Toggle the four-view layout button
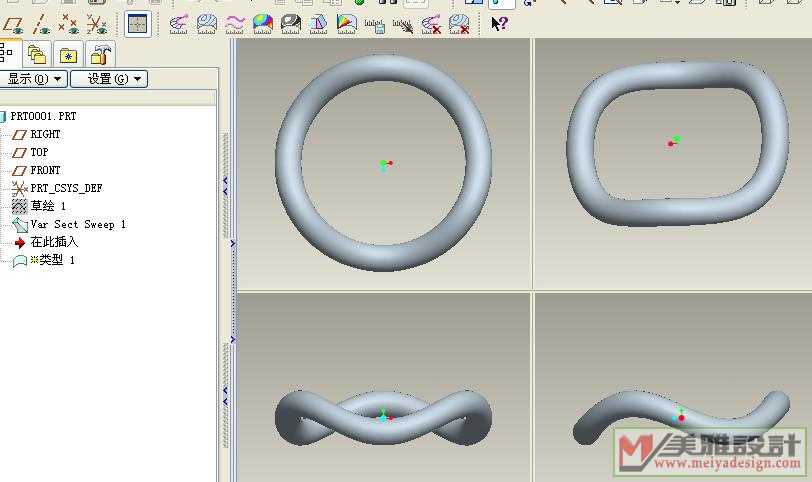812x482 pixels. coord(138,24)
